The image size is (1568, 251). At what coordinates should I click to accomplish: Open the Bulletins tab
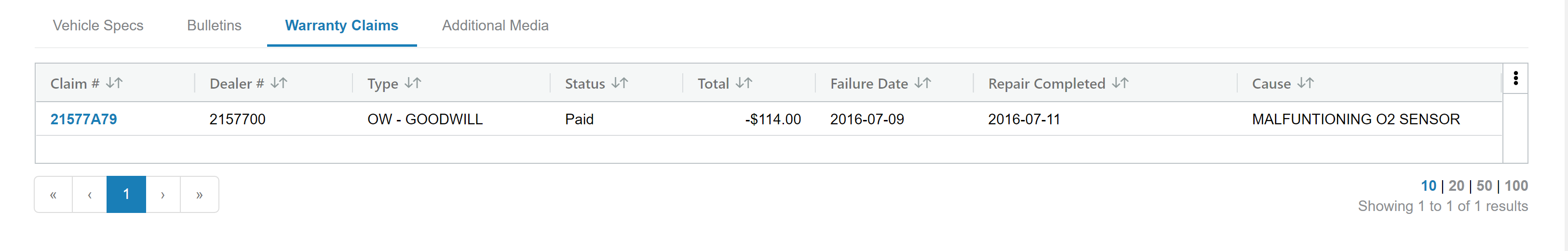point(214,26)
